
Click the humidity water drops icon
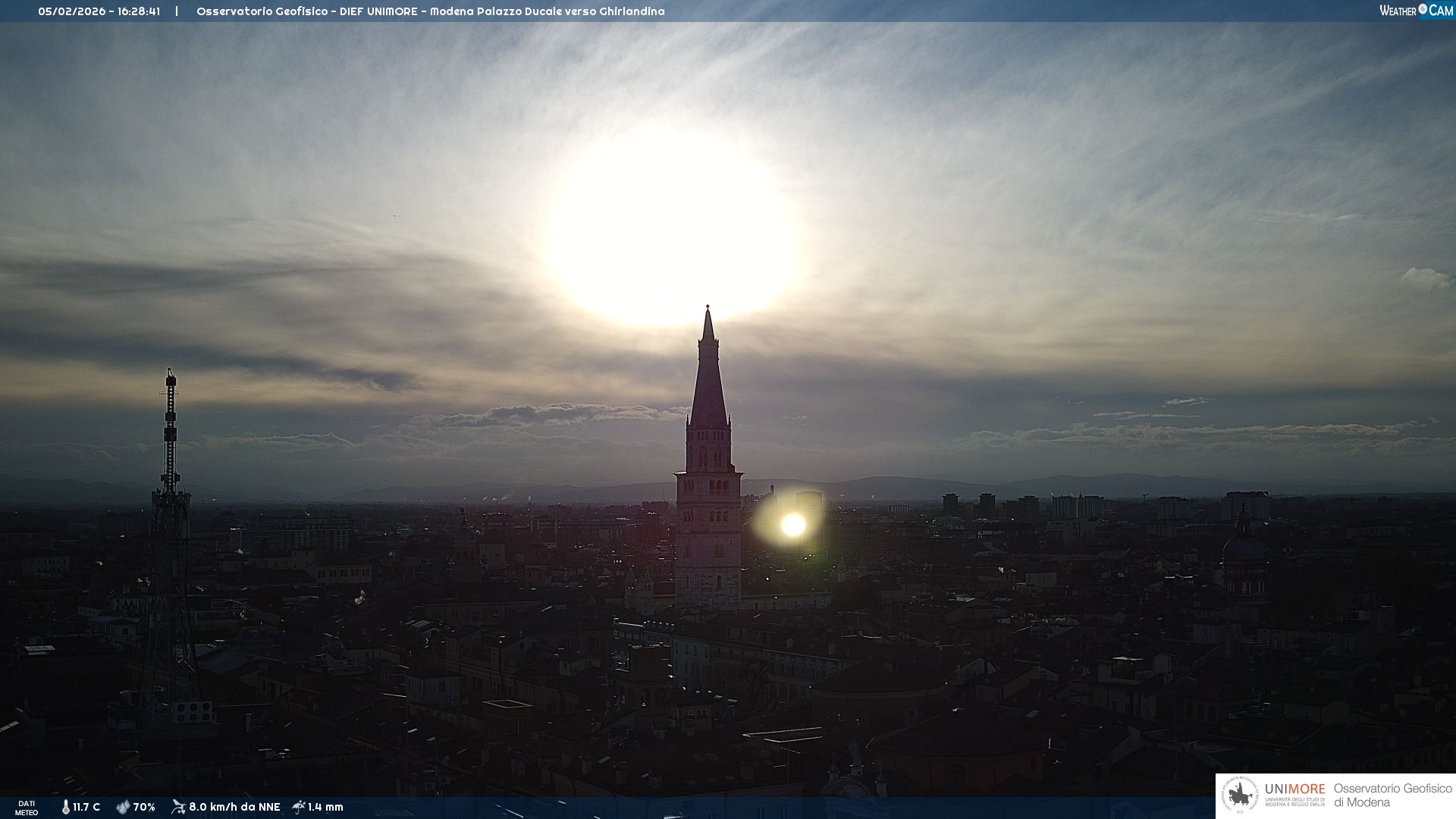point(123,808)
